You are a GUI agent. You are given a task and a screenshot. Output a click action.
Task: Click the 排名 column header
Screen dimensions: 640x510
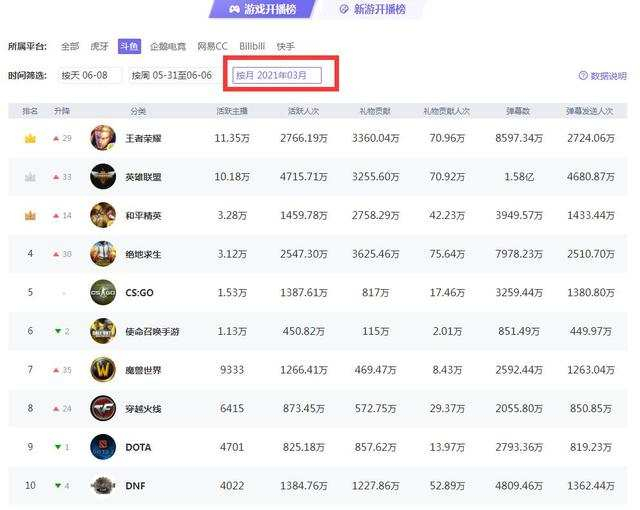pyautogui.click(x=30, y=111)
